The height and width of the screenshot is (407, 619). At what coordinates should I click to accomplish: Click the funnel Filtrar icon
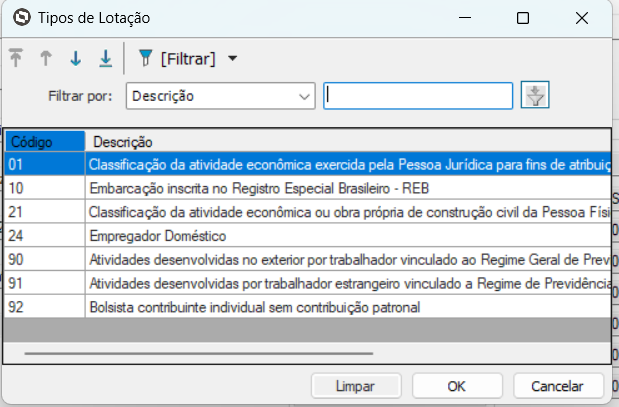pos(144,59)
